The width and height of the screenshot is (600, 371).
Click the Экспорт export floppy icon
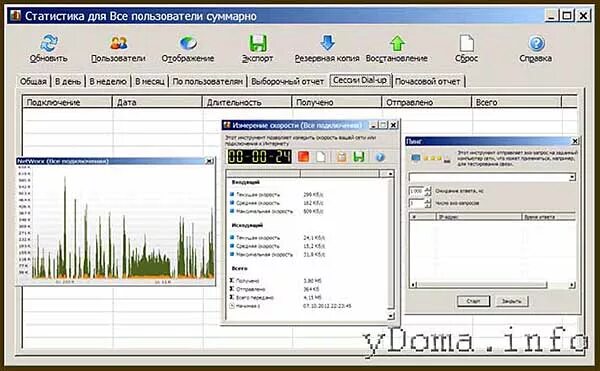point(258,43)
